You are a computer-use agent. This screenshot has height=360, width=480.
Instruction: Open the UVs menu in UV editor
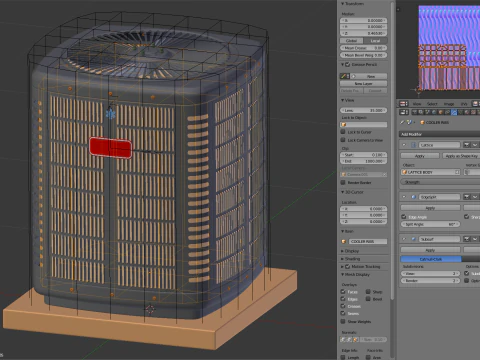(464, 104)
